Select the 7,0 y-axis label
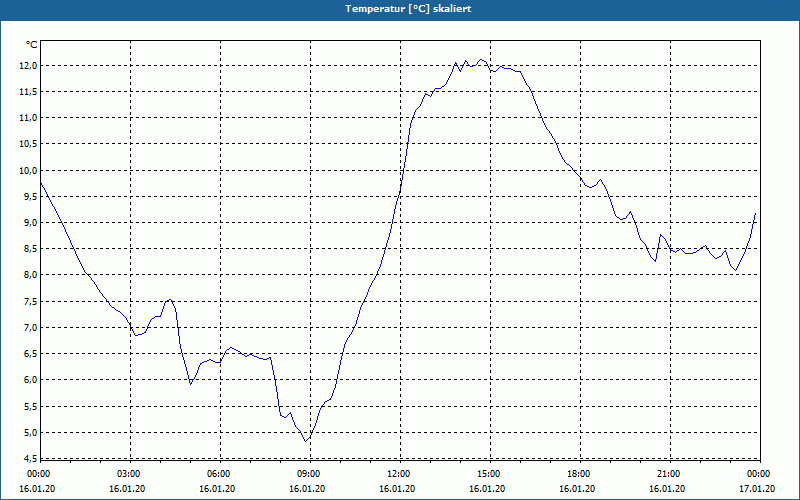Image resolution: width=800 pixels, height=500 pixels. pyautogui.click(x=31, y=327)
